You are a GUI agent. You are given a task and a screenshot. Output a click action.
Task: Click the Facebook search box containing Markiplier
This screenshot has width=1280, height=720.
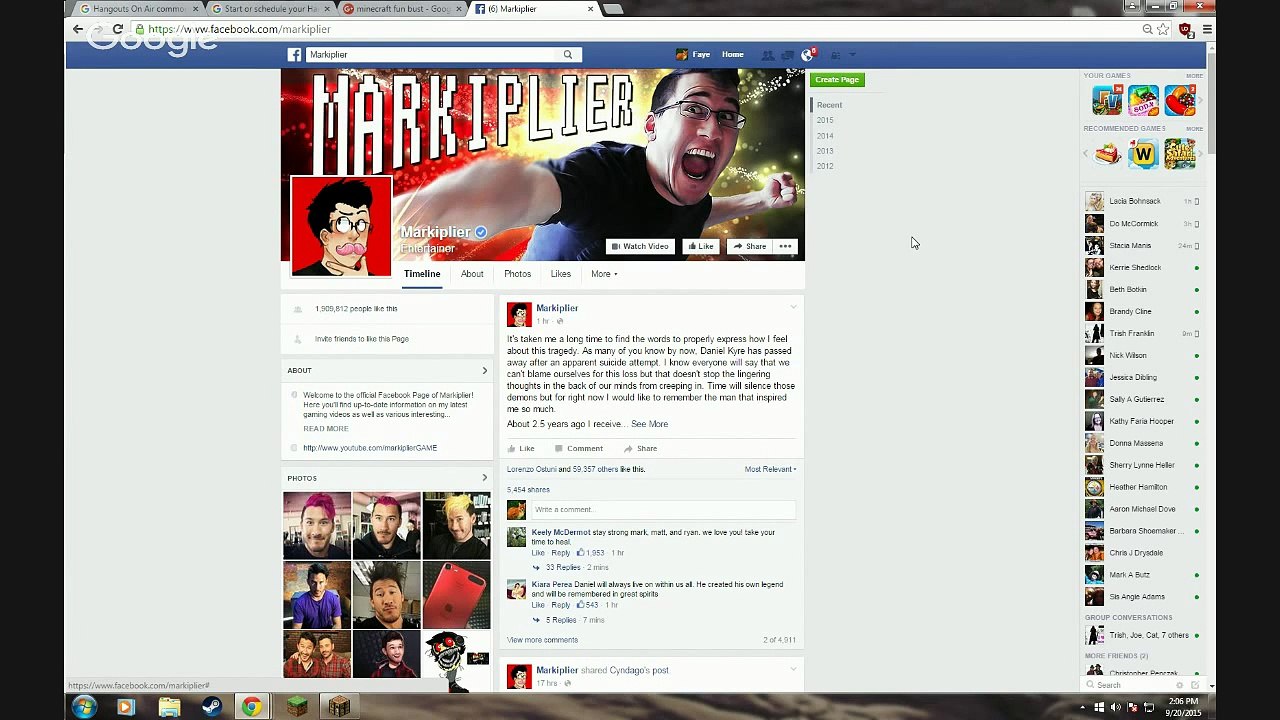click(430, 55)
